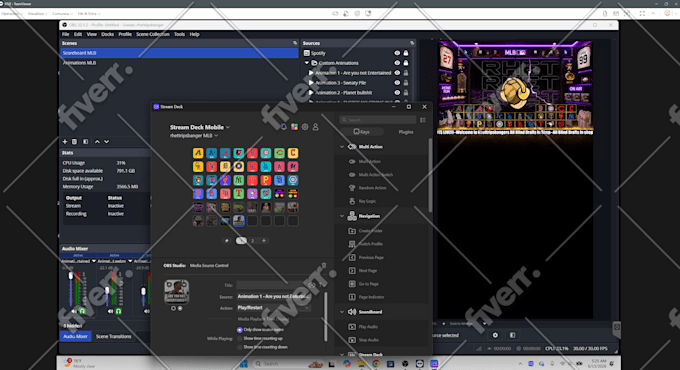Image resolution: width=680 pixels, height=370 pixels.
Task: Hide Animation 1 - Are you not Entertained source
Action: click(x=397, y=73)
